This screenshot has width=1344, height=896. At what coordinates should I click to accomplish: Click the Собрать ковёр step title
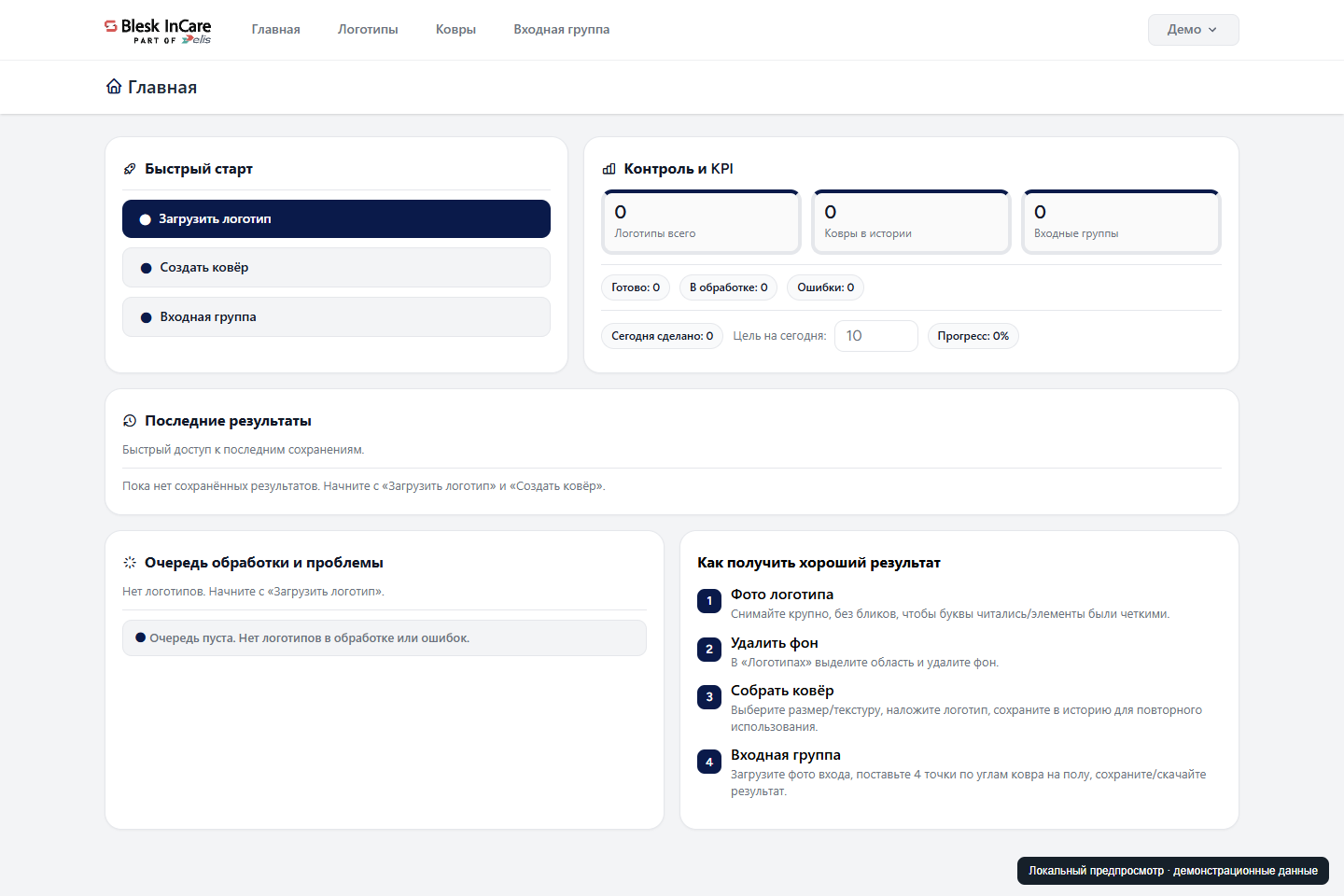(782, 691)
